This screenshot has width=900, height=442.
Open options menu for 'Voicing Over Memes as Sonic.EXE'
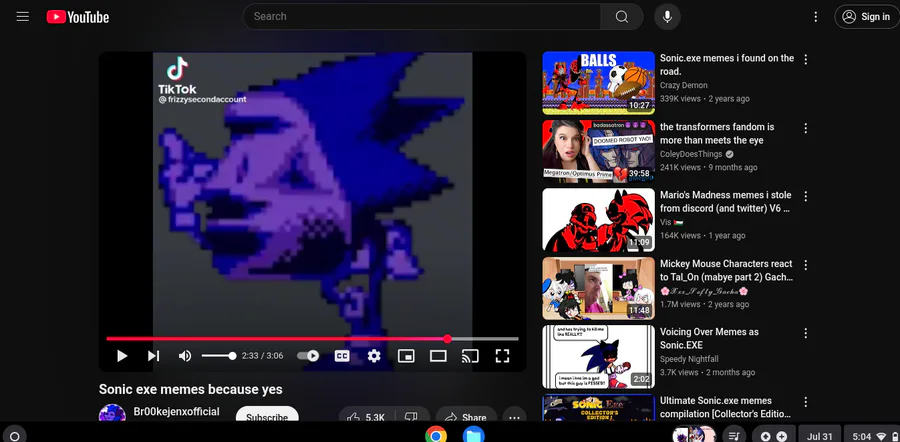point(806,333)
